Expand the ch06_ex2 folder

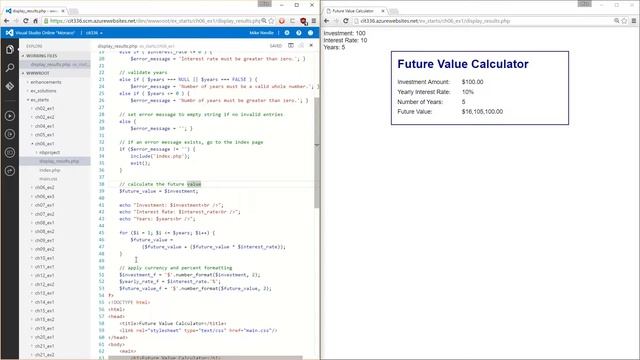click(x=43, y=187)
